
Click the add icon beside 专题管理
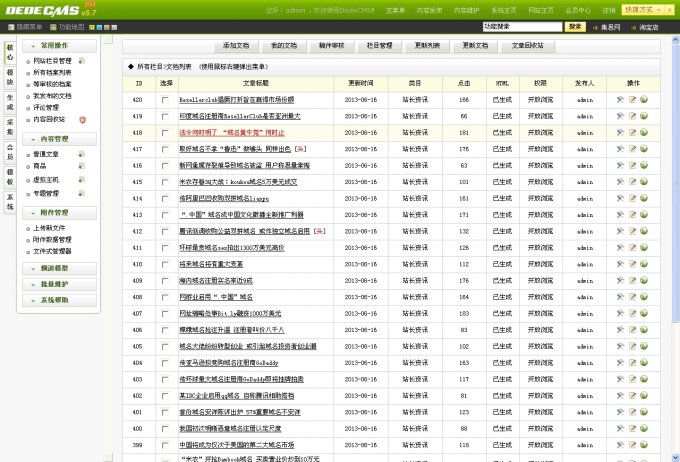81,193
